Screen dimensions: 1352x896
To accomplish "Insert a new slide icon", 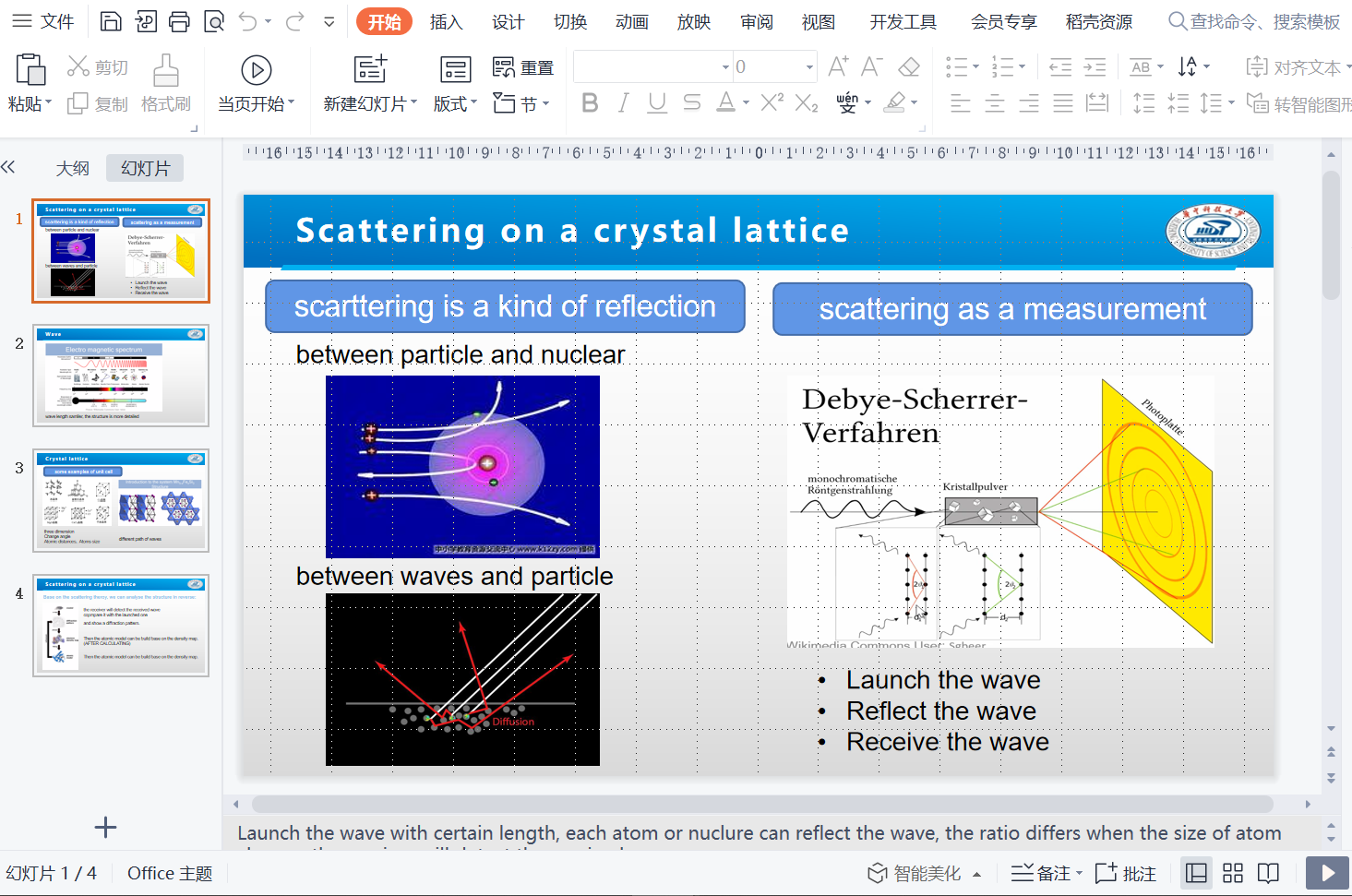I will click(x=370, y=69).
